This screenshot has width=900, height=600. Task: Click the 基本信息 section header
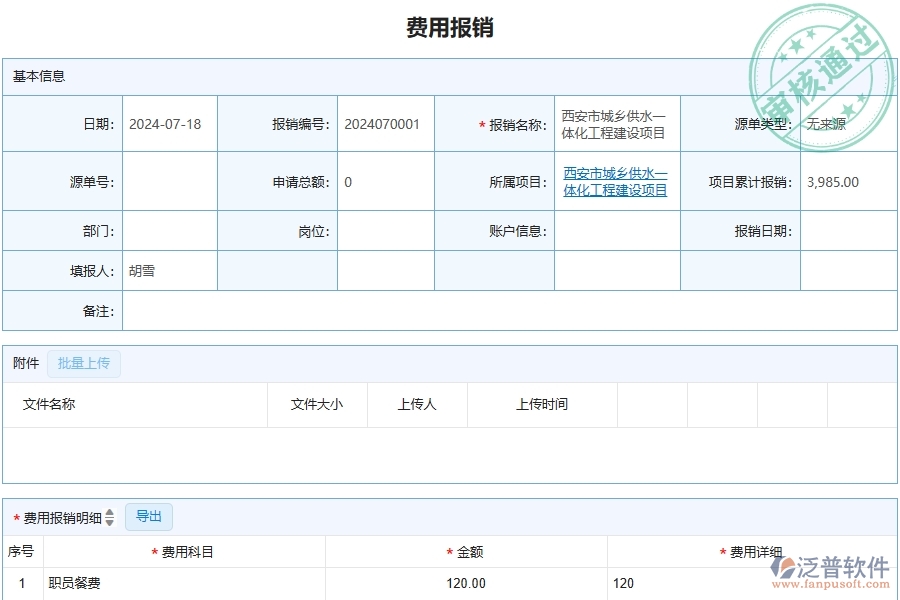[x=37, y=76]
